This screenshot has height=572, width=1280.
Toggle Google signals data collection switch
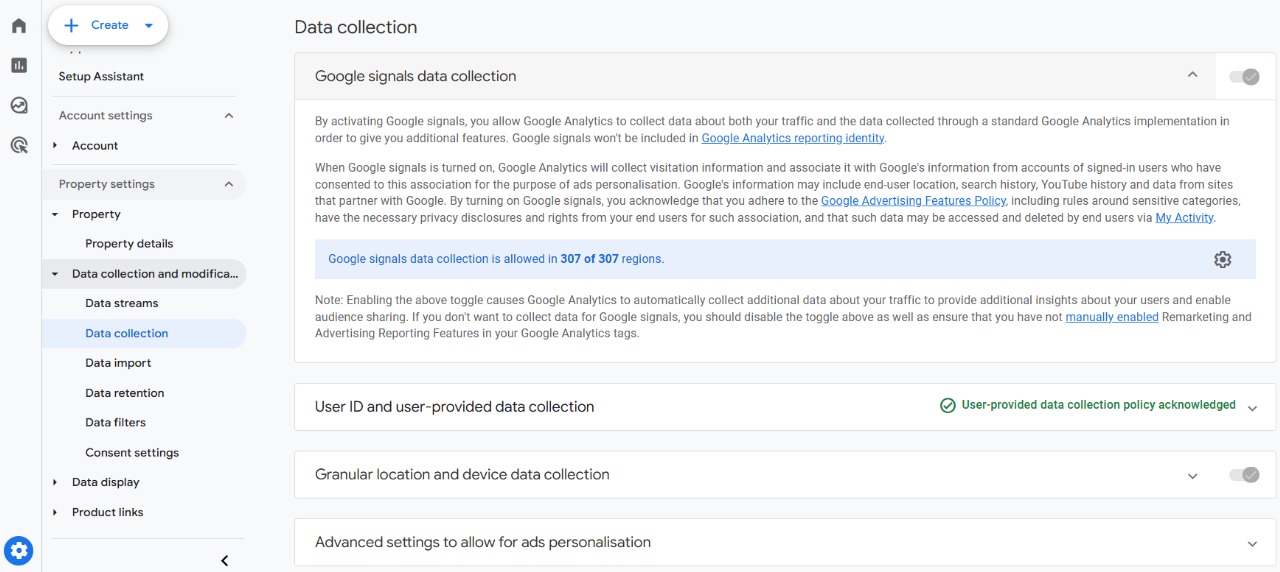click(1244, 77)
